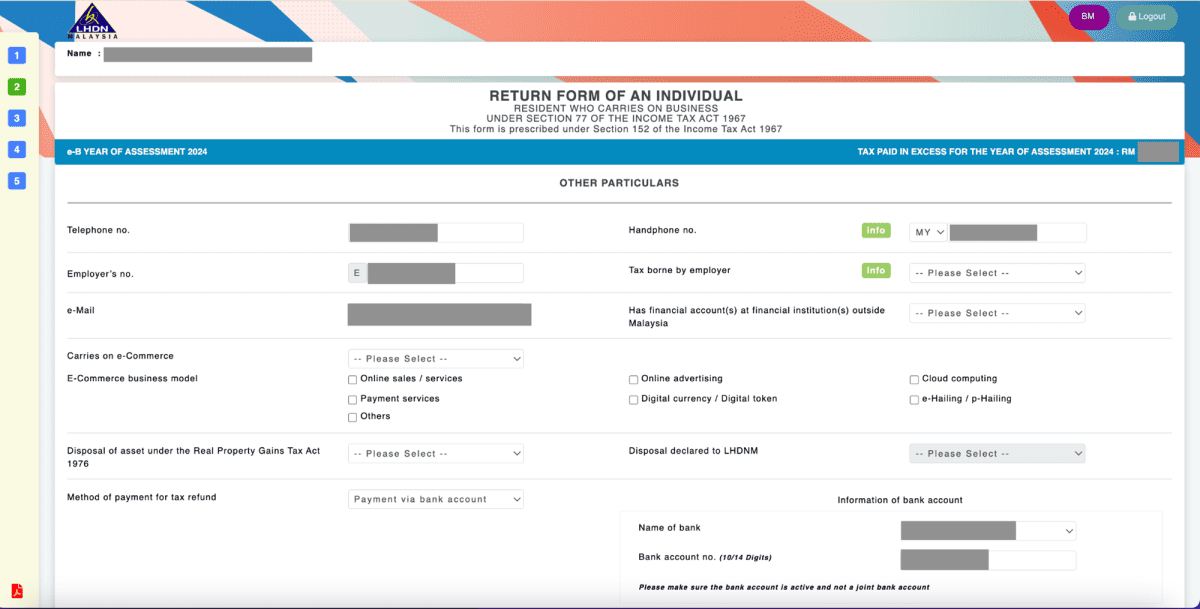Open the PDF icon in sidebar
The width and height of the screenshot is (1200, 609).
click(17, 590)
